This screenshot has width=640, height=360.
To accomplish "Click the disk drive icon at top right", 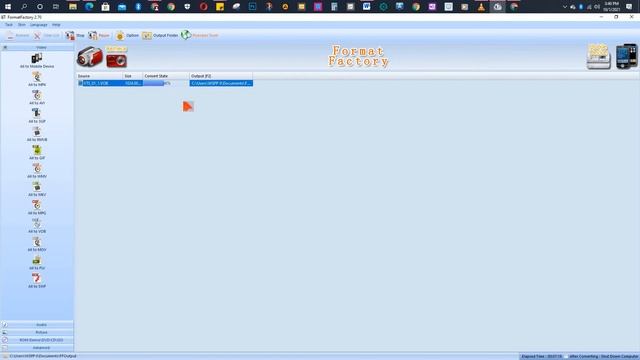I will click(x=598, y=57).
